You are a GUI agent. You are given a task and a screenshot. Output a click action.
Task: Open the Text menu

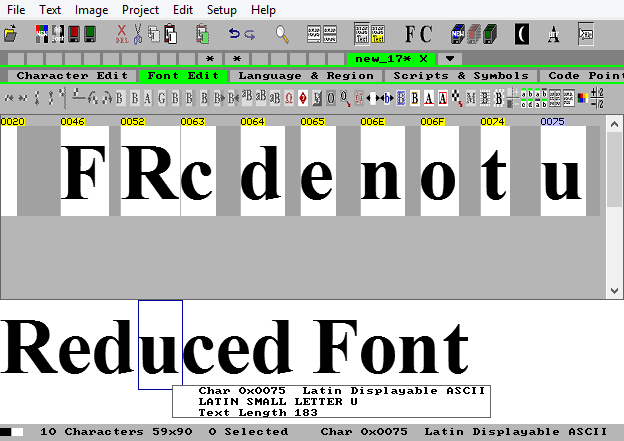click(x=50, y=10)
